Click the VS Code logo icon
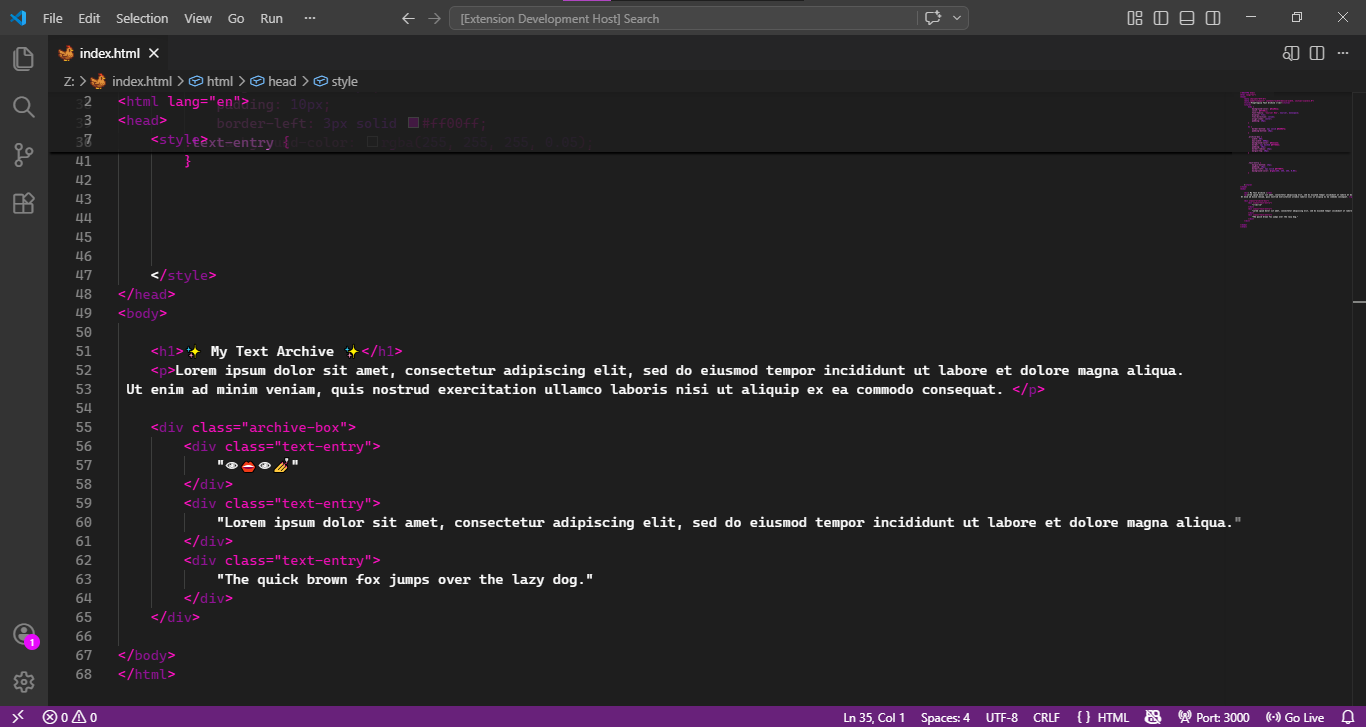Image resolution: width=1366 pixels, height=727 pixels. [x=18, y=18]
